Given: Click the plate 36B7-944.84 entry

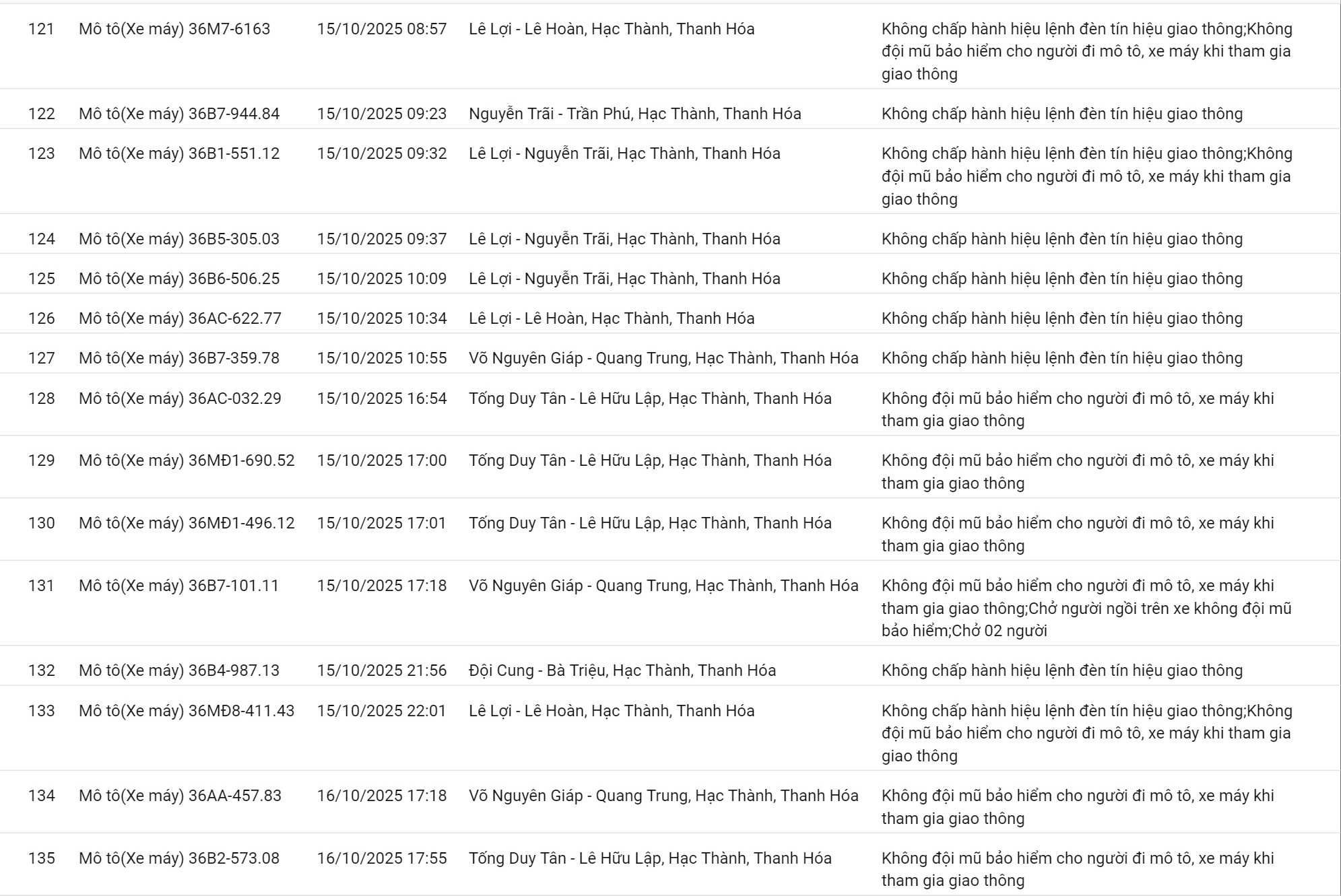Looking at the screenshot, I should pos(179,114).
